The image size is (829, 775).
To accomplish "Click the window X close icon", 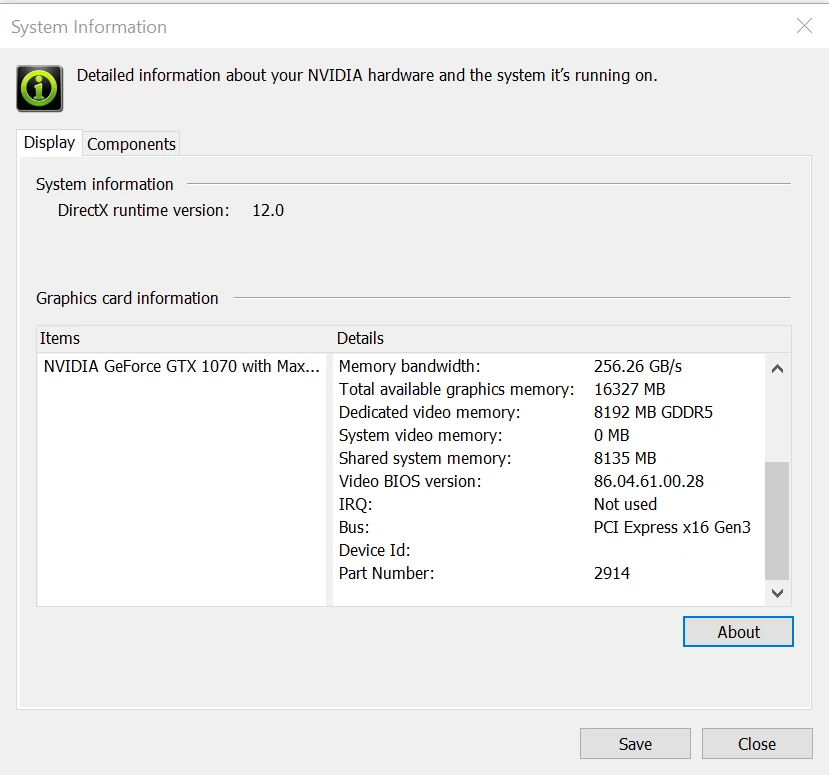I will tap(804, 25).
